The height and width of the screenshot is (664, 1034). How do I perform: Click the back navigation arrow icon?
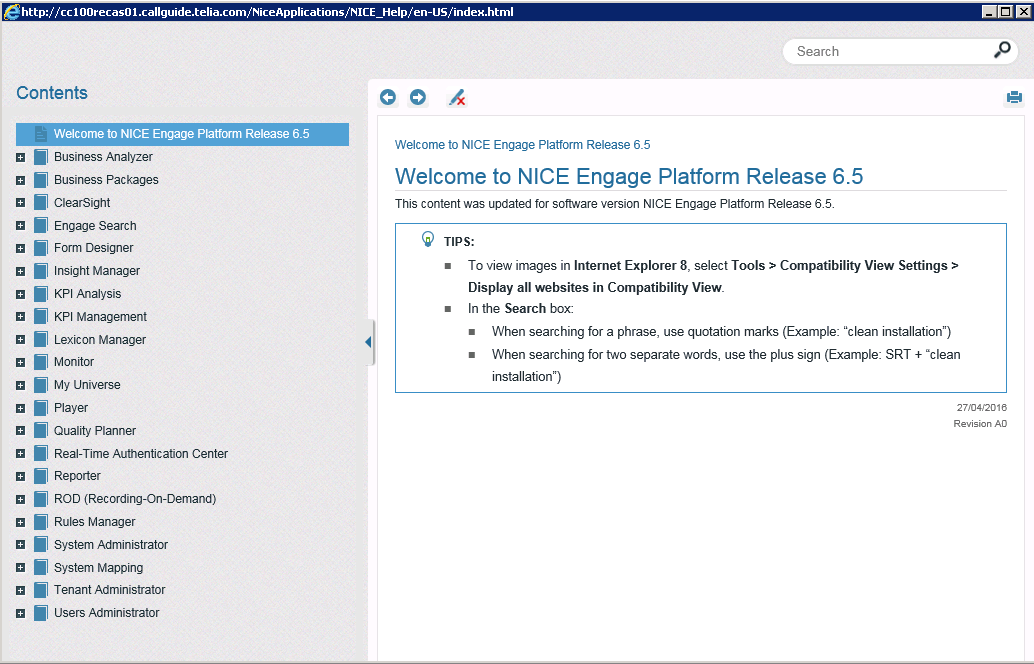coord(388,97)
